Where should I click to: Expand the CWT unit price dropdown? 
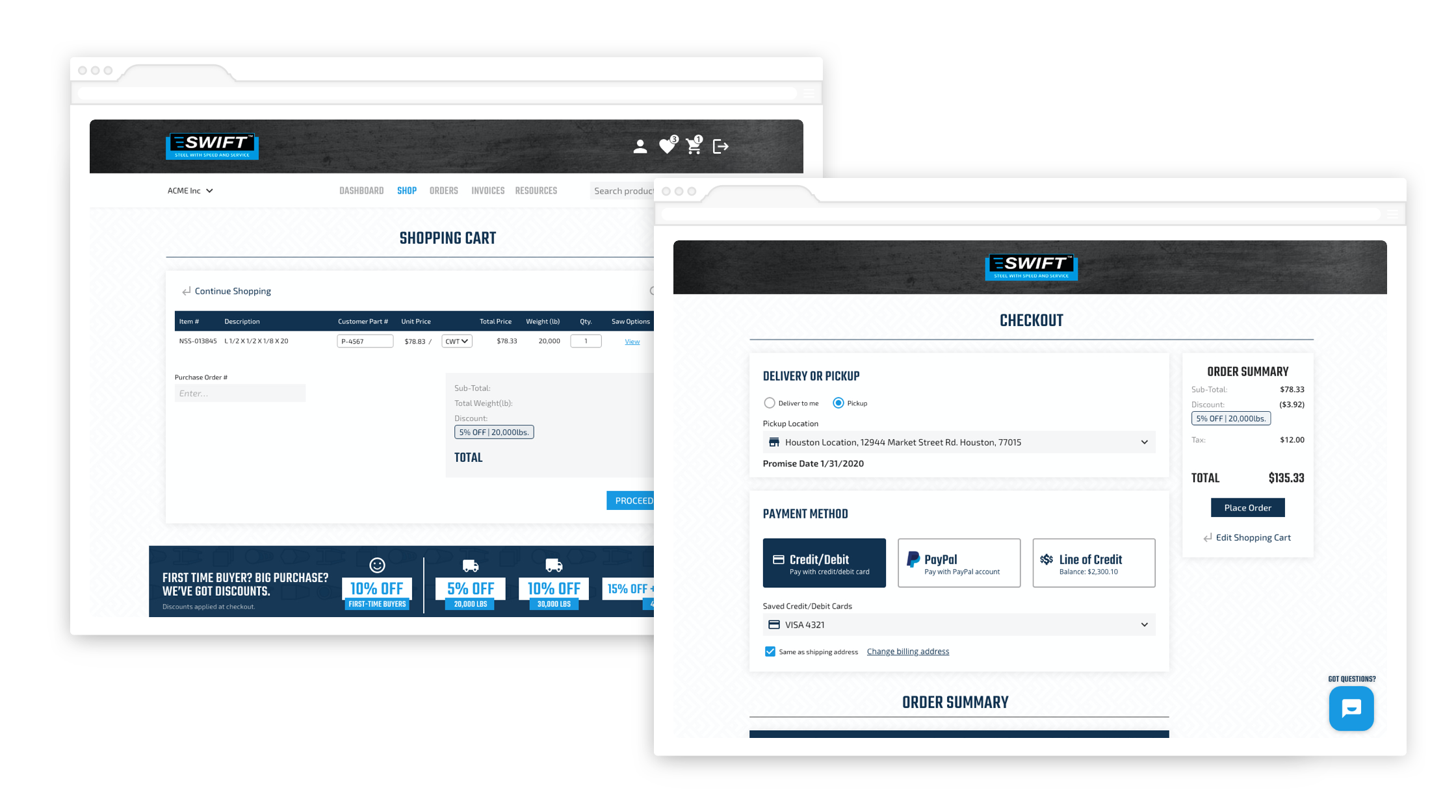pos(455,341)
